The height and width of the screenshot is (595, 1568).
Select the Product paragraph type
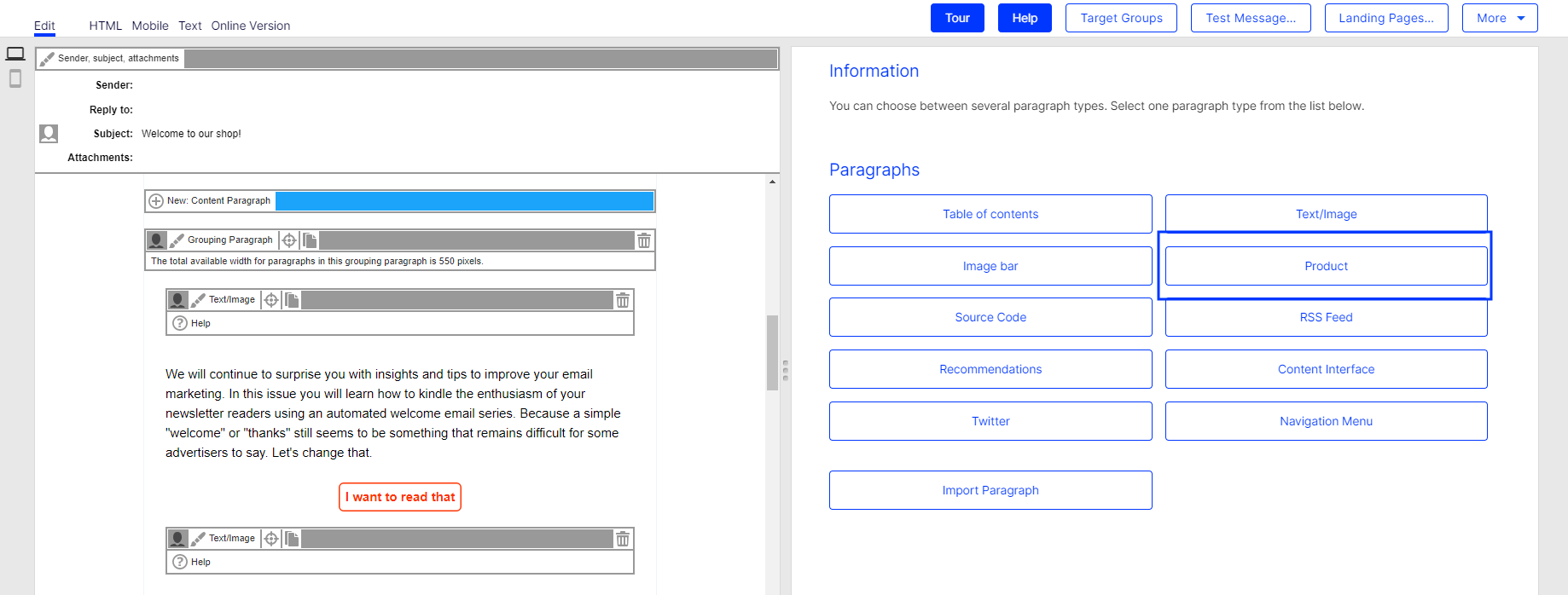pos(1326,266)
